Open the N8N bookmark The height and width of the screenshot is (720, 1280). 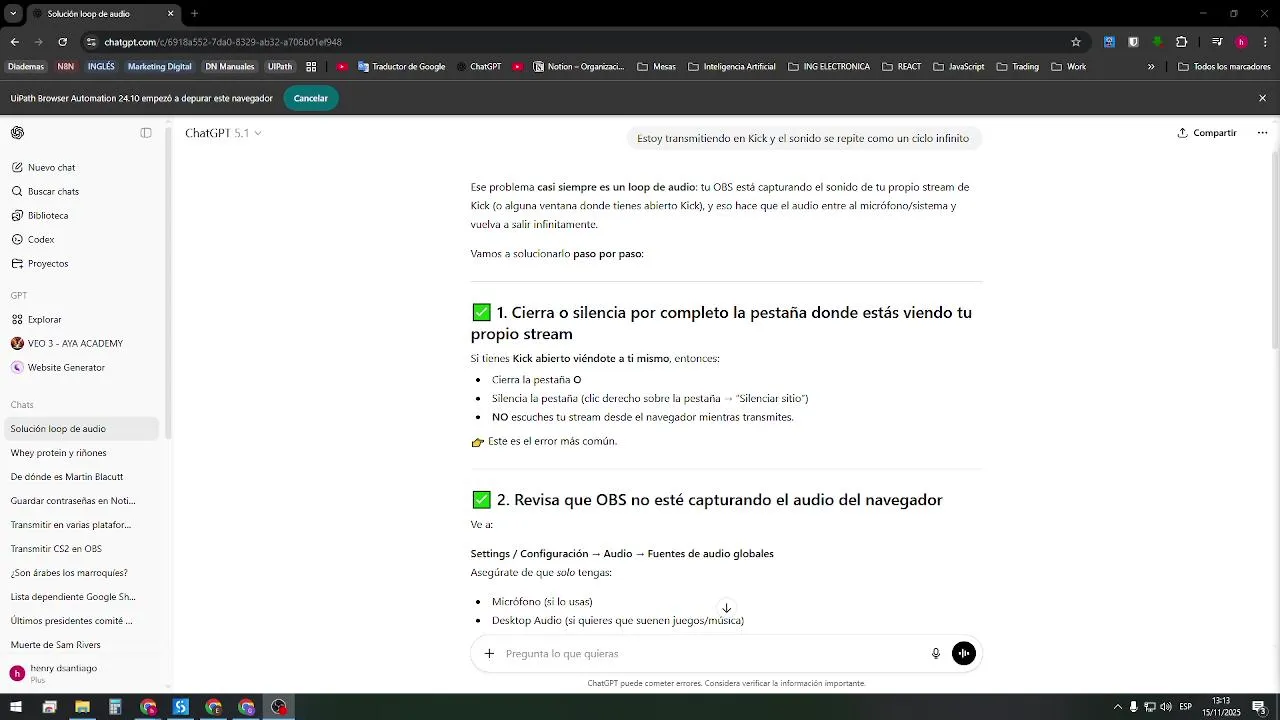(66, 67)
